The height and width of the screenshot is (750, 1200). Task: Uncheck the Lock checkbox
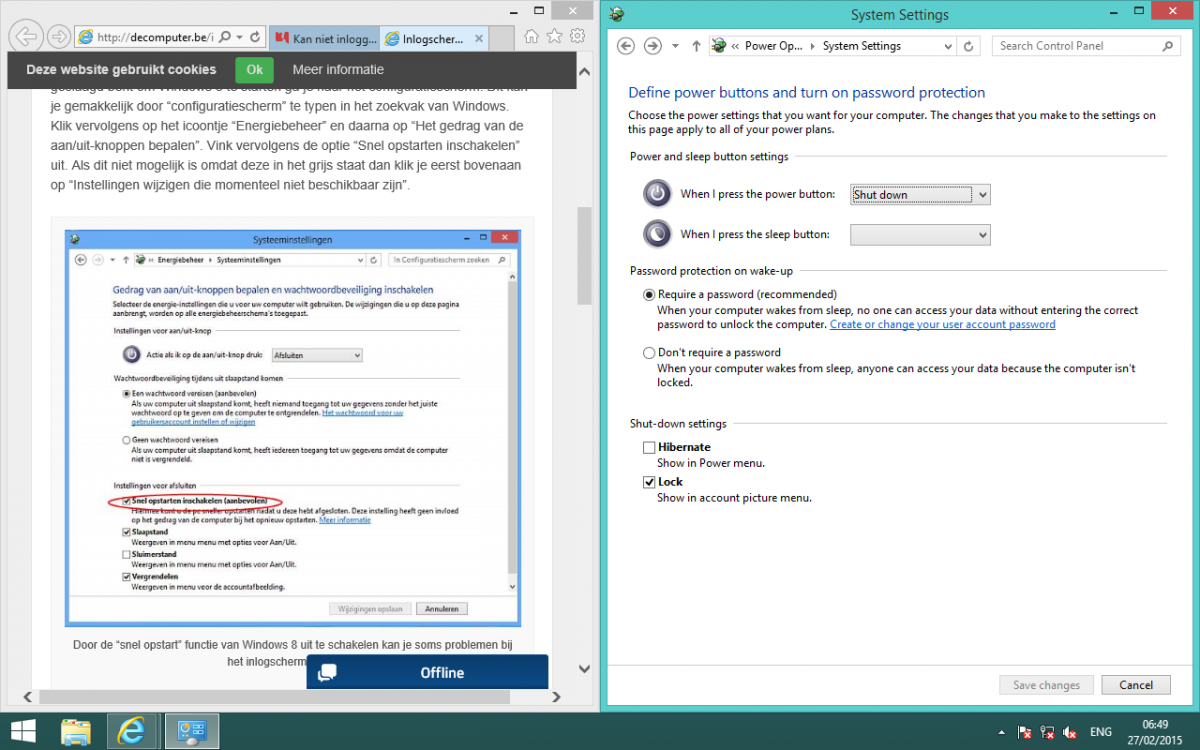650,481
